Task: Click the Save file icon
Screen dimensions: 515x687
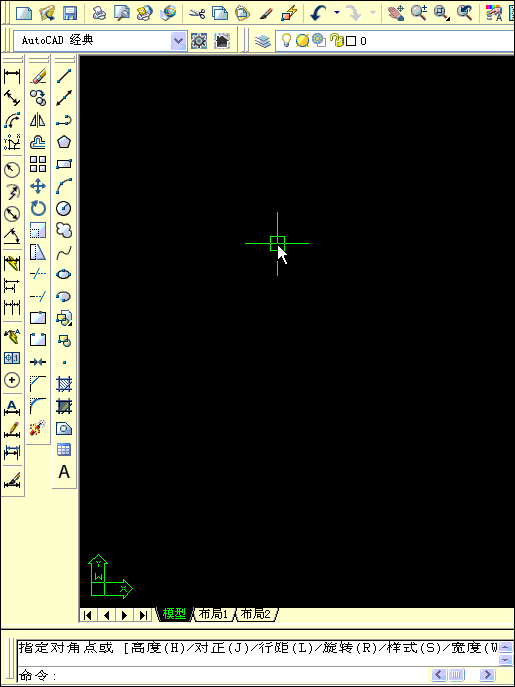Action: (70, 13)
